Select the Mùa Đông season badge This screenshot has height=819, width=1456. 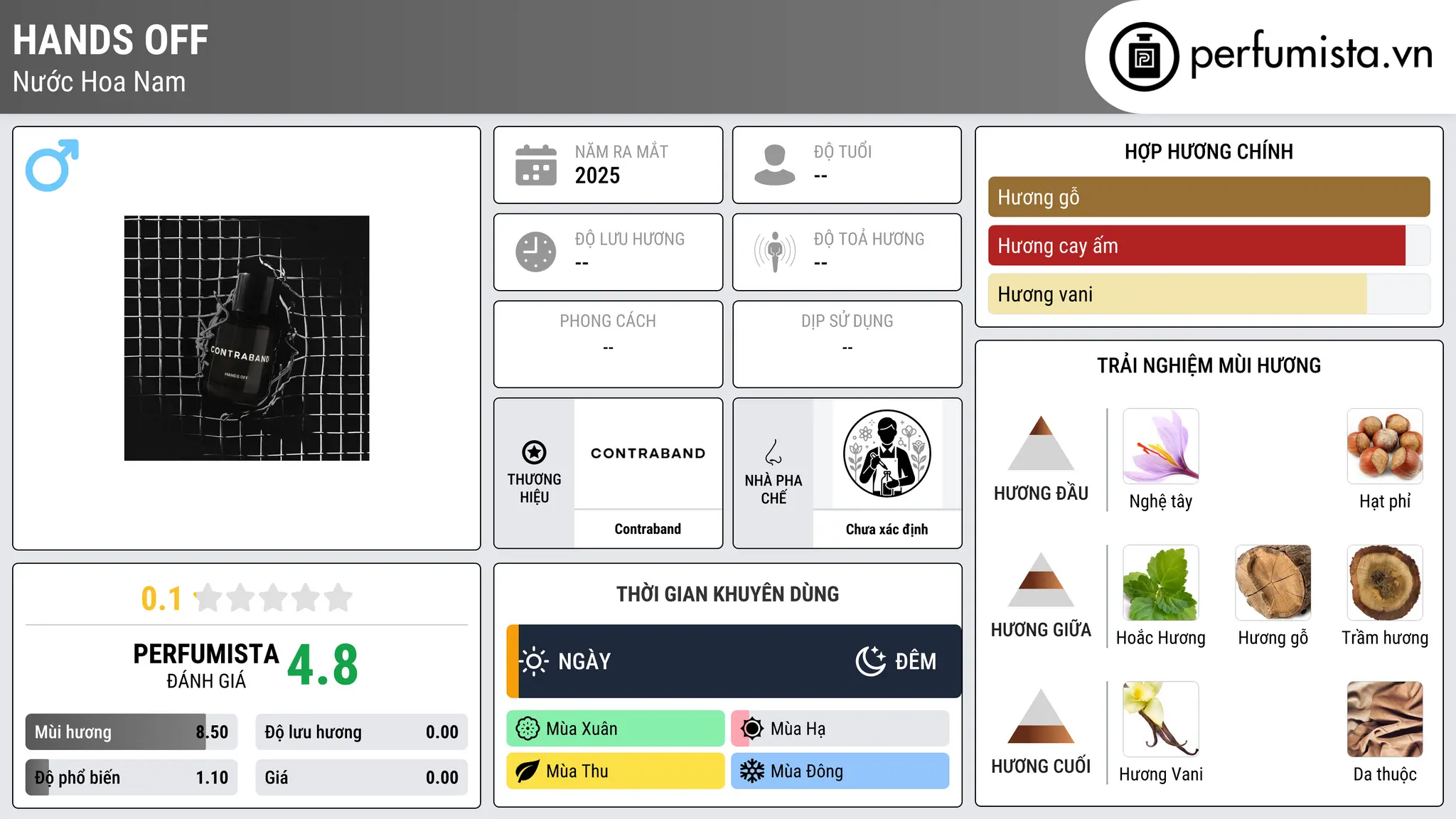(840, 771)
